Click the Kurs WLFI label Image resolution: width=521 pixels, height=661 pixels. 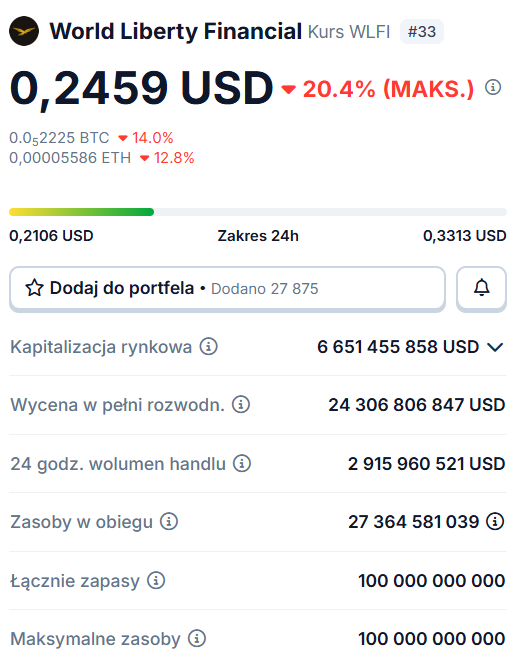349,32
